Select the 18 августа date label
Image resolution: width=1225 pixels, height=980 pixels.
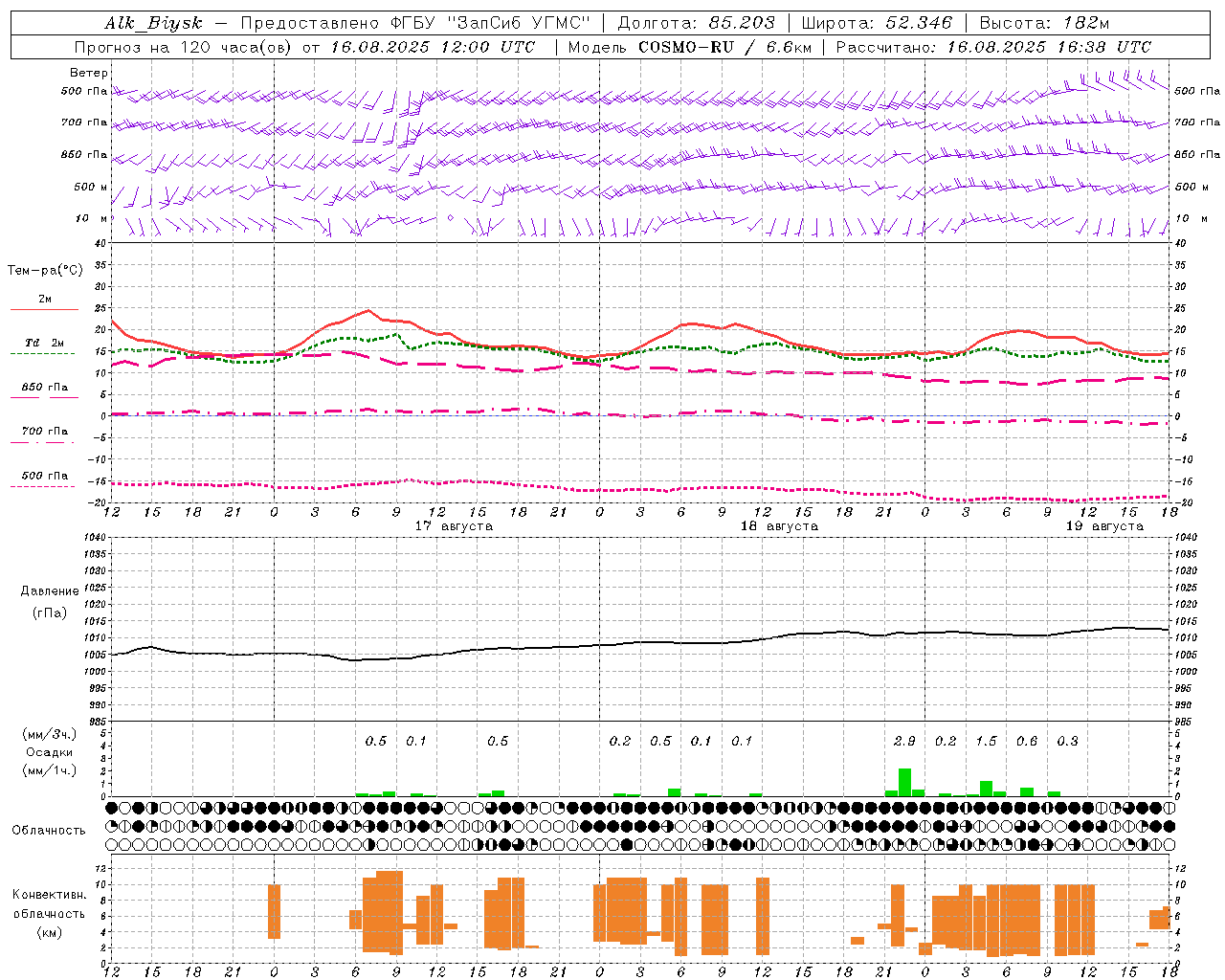[779, 526]
